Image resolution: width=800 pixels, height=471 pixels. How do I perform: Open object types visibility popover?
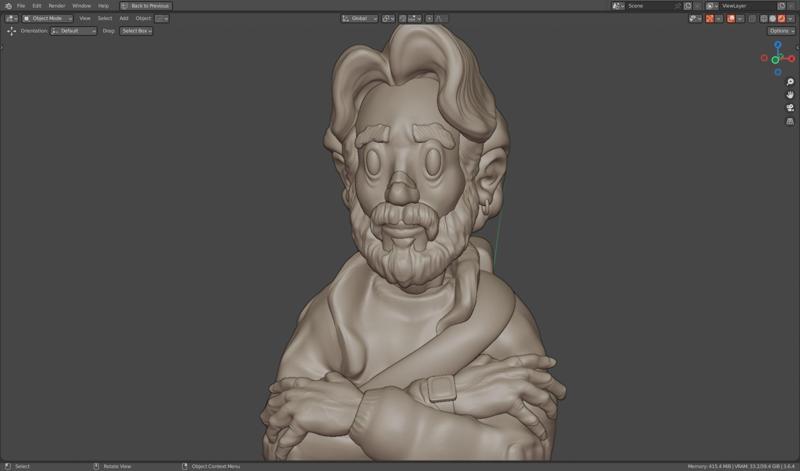(x=695, y=18)
